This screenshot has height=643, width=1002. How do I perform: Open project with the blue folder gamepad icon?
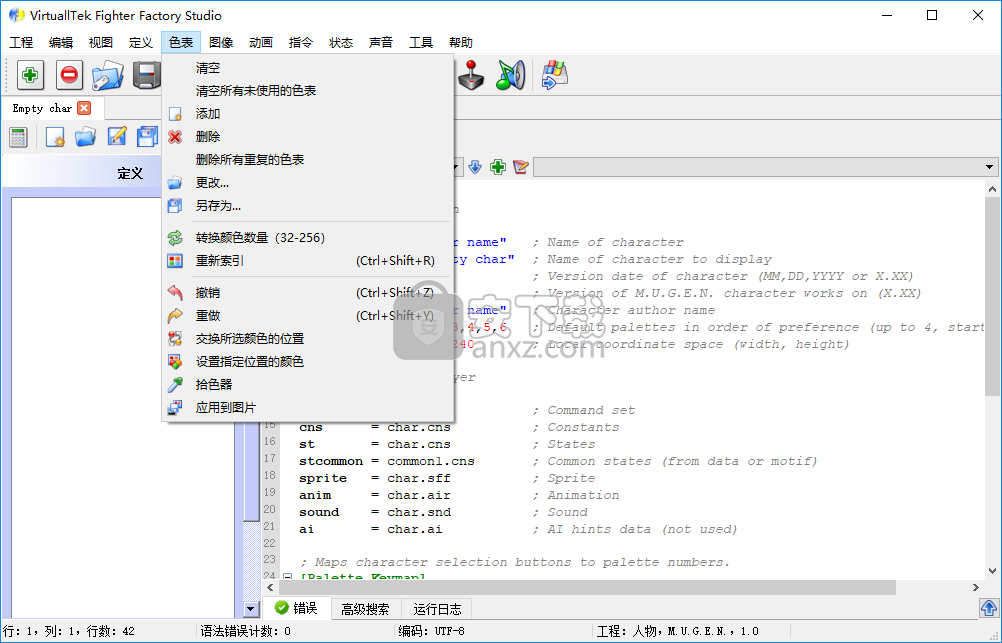(107, 75)
